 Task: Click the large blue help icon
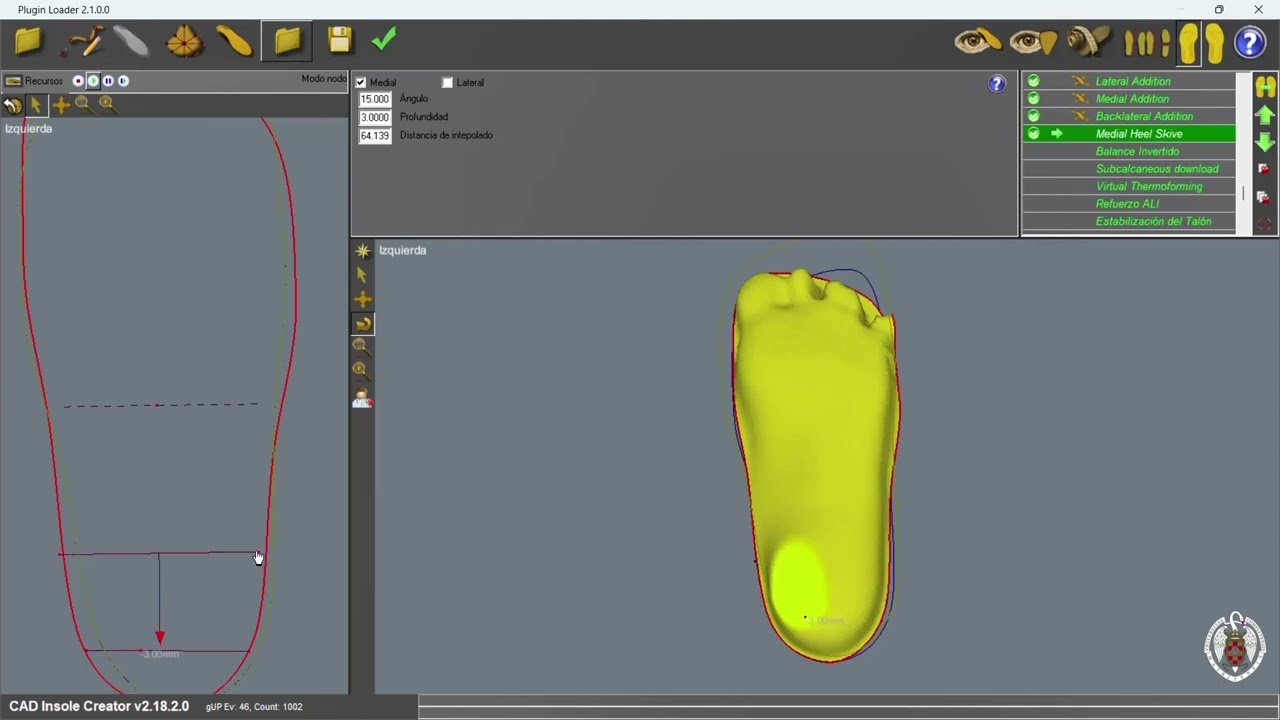pos(1250,42)
